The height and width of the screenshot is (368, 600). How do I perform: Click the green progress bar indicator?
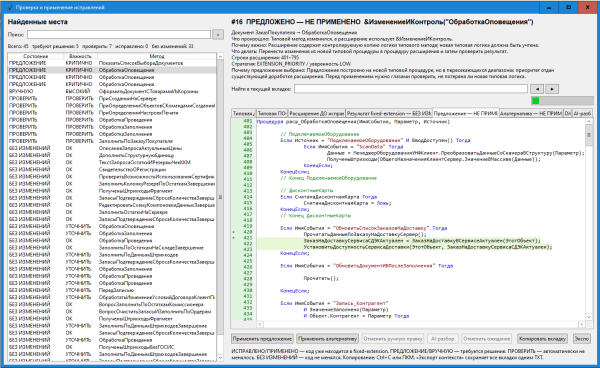[x=536, y=101]
